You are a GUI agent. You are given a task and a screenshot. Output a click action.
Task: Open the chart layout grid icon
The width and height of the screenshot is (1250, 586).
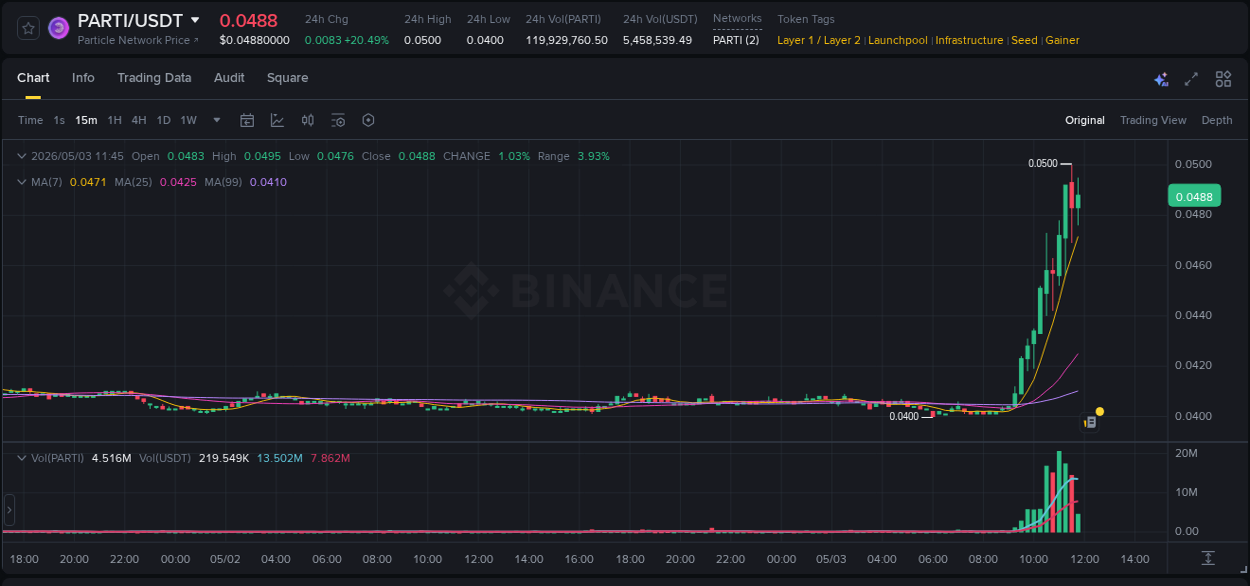pyautogui.click(x=1223, y=79)
